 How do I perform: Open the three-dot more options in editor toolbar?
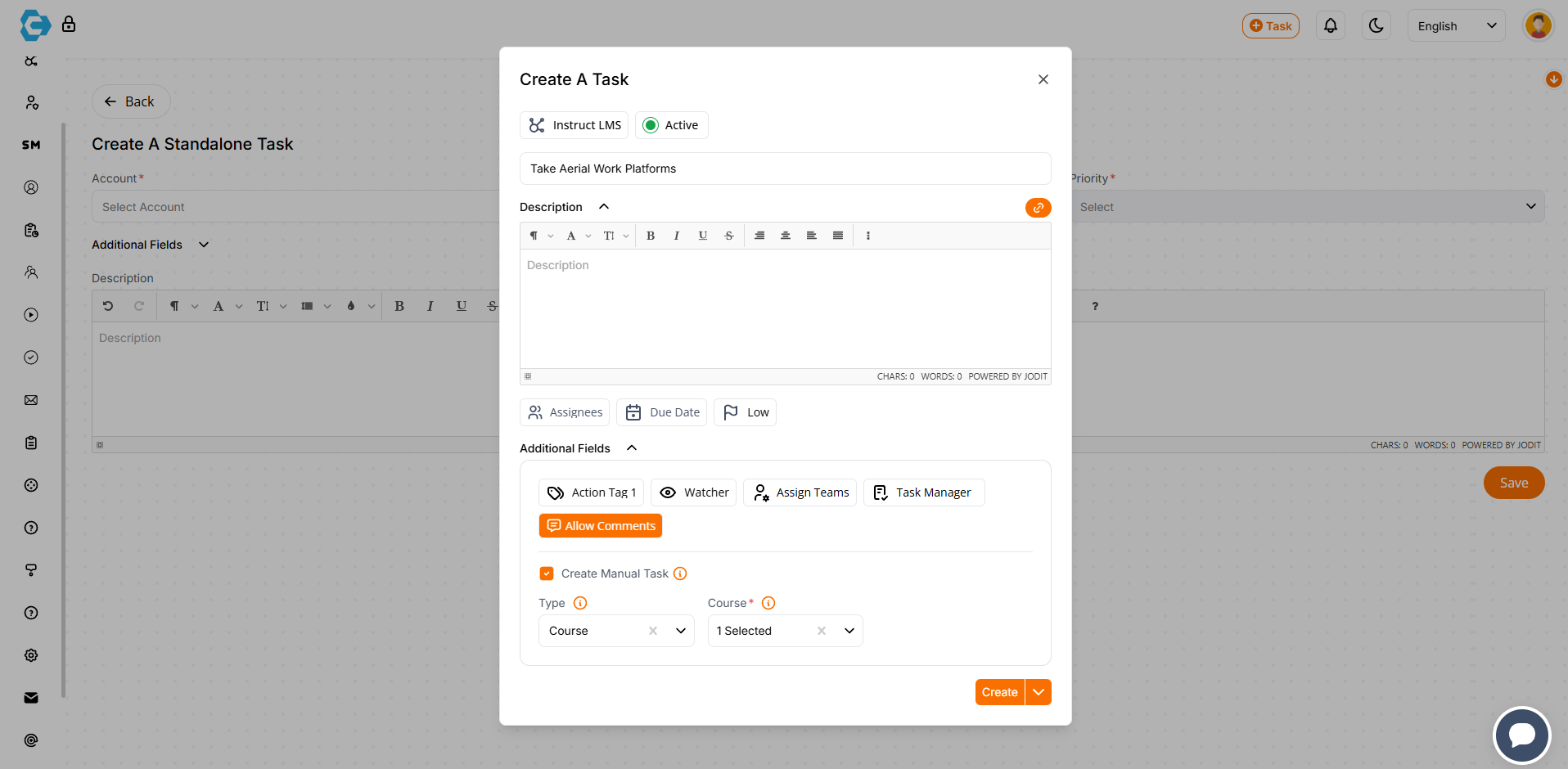click(868, 236)
